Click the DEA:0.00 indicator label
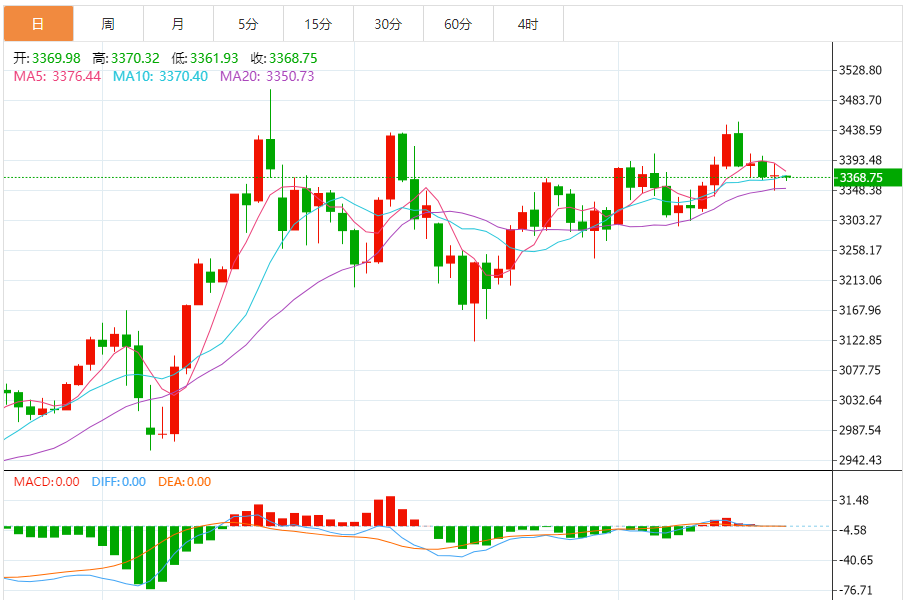This screenshot has width=908, height=600. click(x=185, y=482)
